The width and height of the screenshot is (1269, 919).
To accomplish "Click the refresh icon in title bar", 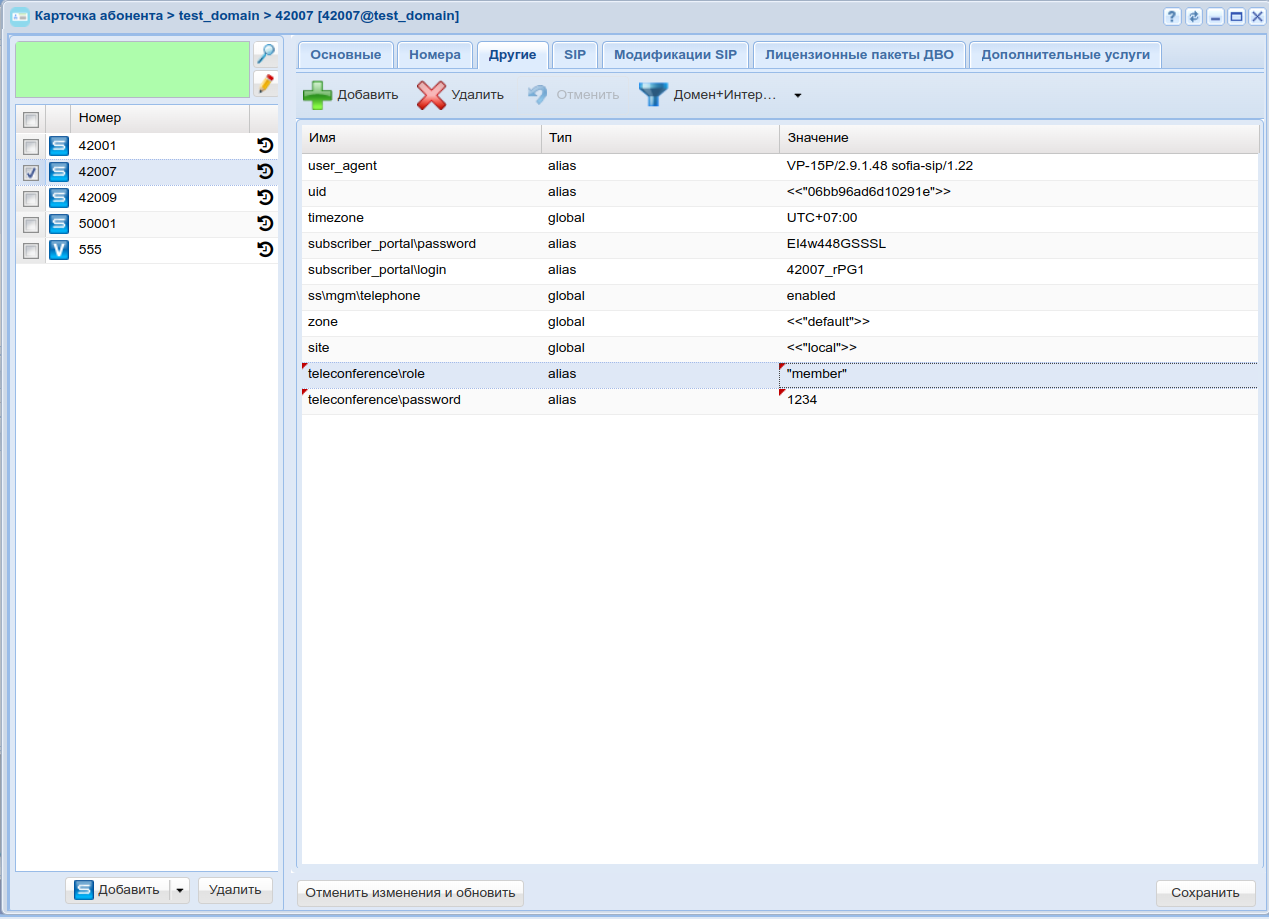I will (x=1194, y=17).
